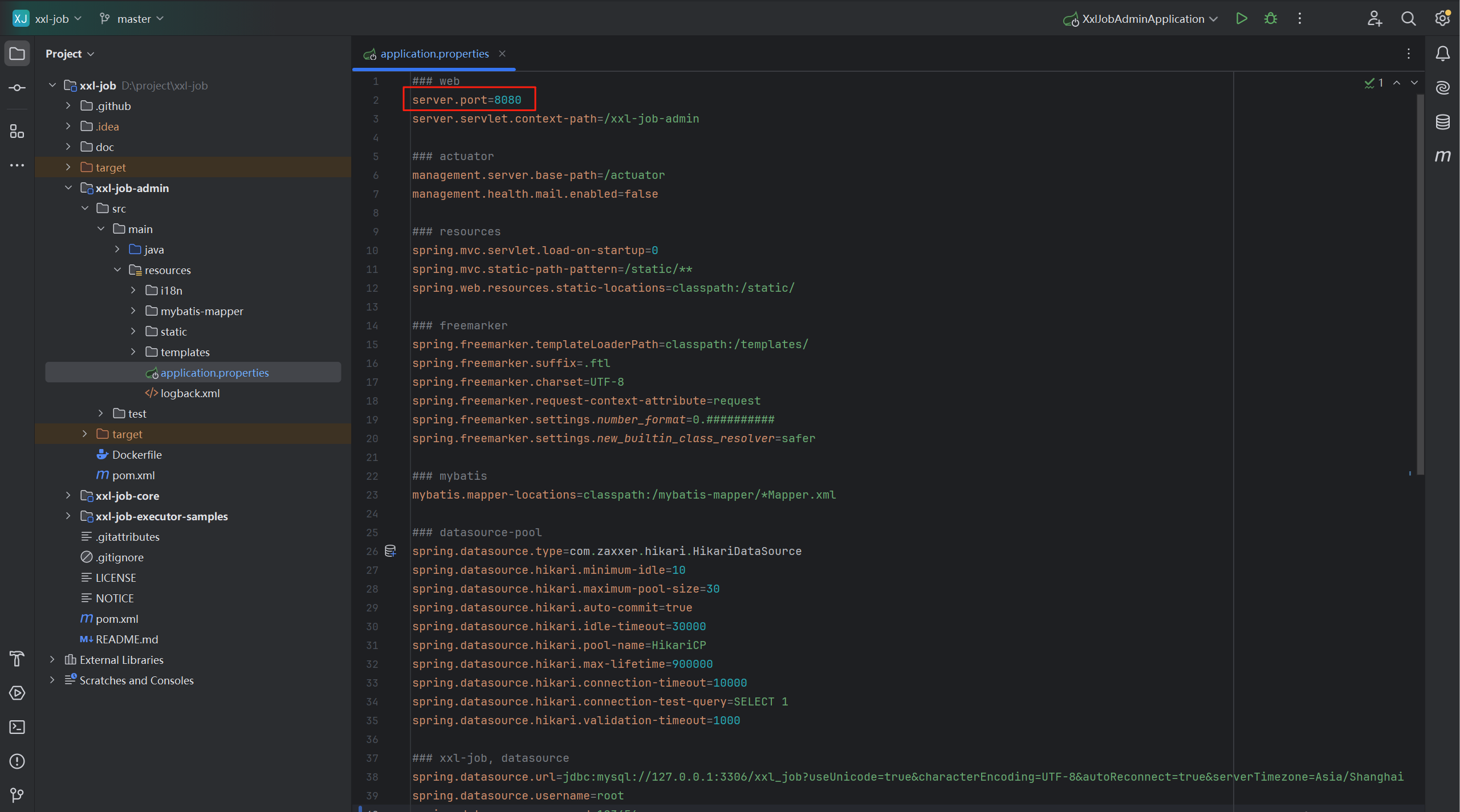
Task: Open Database tool window icon
Action: point(1443,122)
